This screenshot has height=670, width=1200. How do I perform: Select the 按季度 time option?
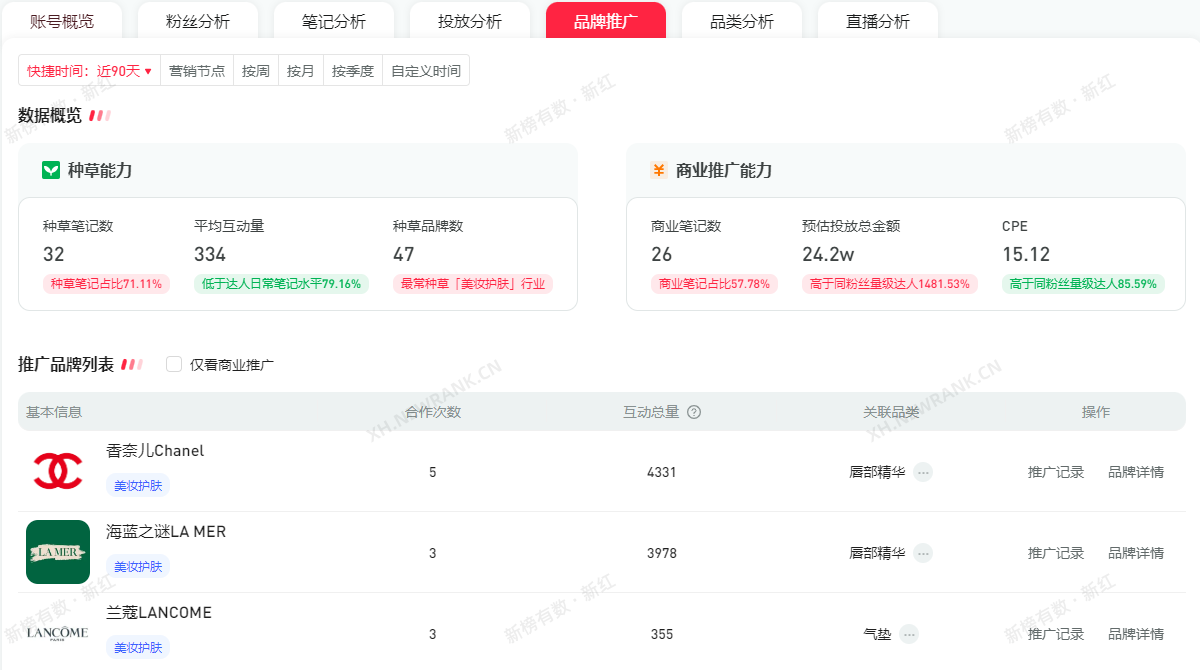353,71
